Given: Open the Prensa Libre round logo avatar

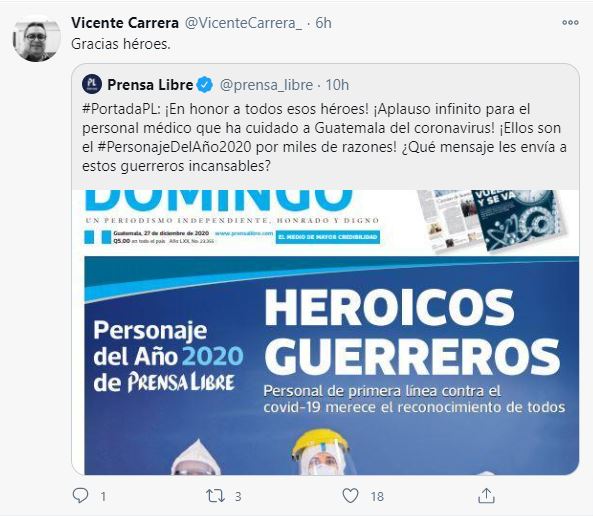Looking at the screenshot, I should pos(92,84).
